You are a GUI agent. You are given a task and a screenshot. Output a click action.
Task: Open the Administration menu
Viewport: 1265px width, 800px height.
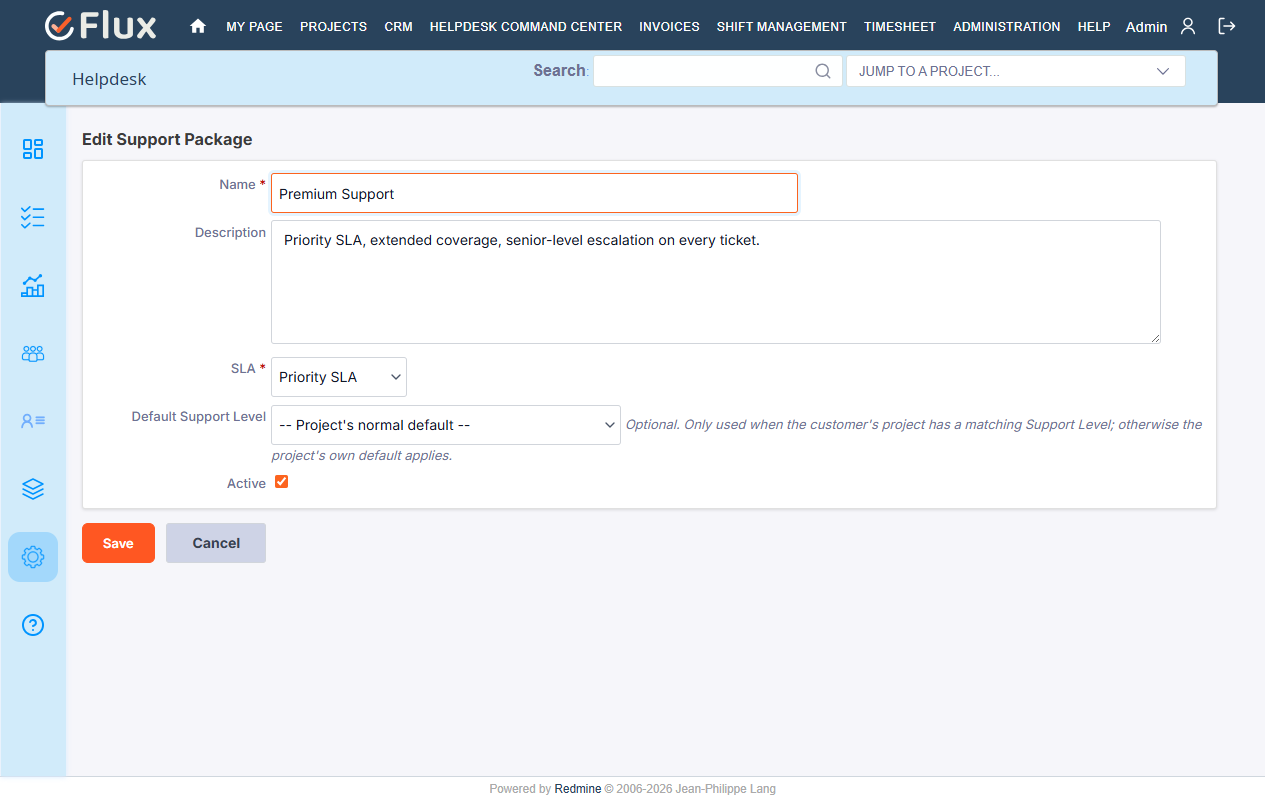1007,27
